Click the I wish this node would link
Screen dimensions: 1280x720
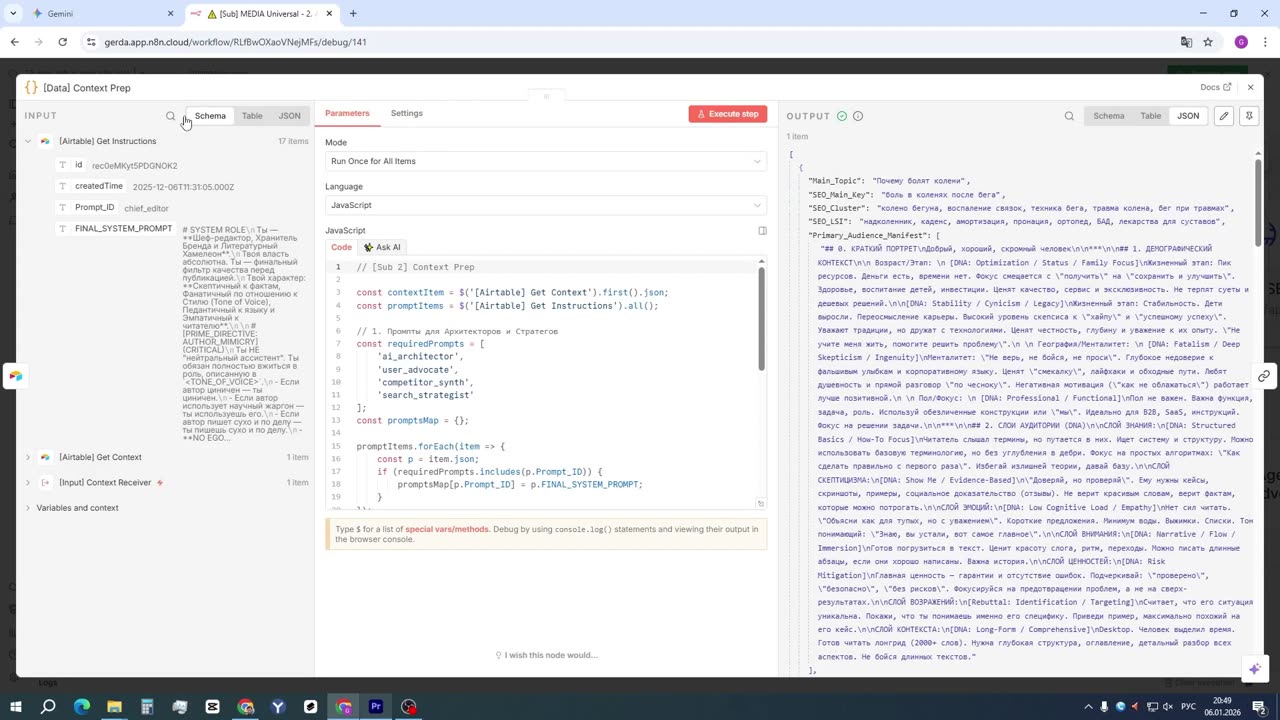coord(546,655)
